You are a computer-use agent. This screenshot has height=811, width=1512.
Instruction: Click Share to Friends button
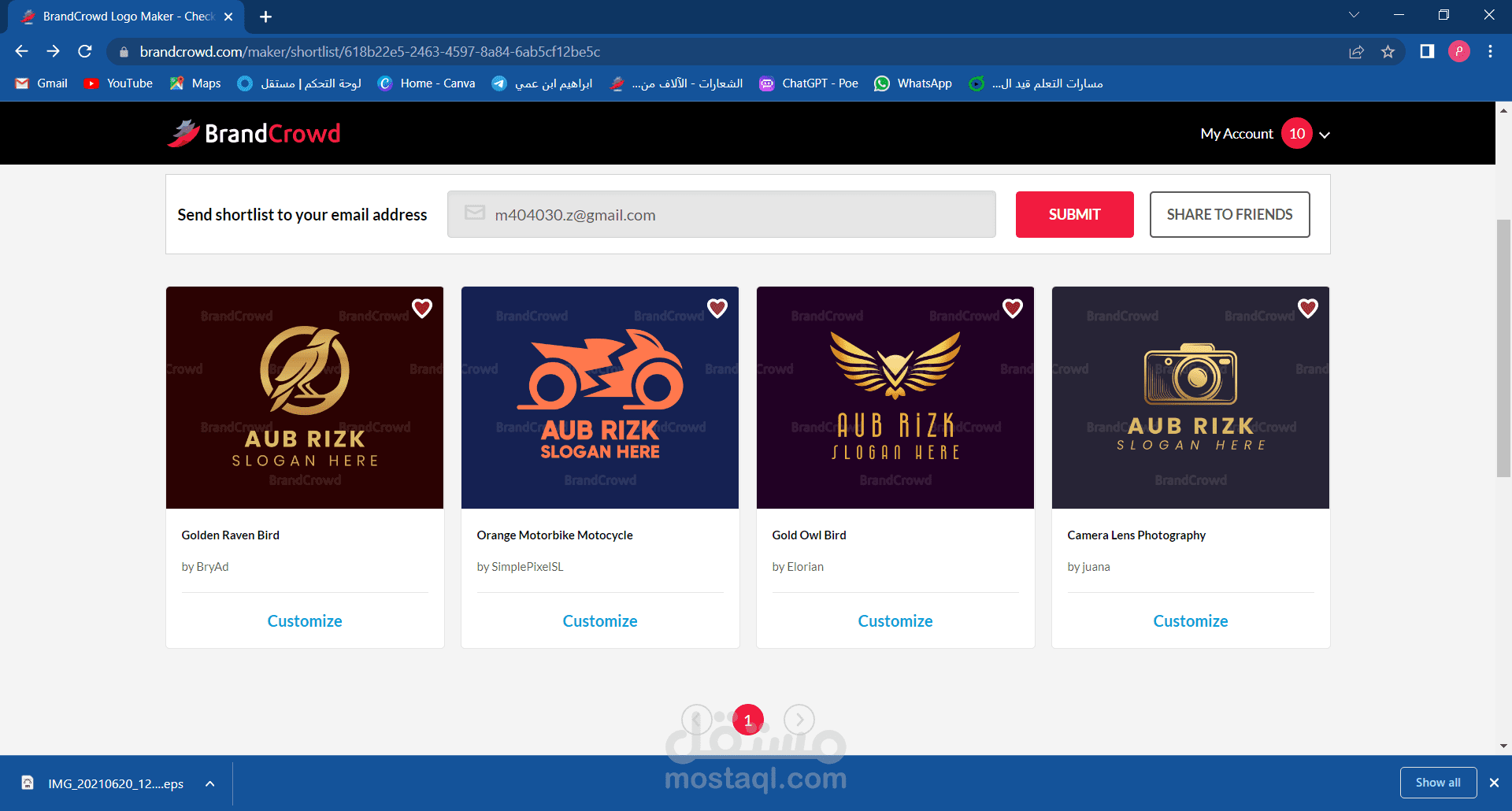pyautogui.click(x=1229, y=214)
